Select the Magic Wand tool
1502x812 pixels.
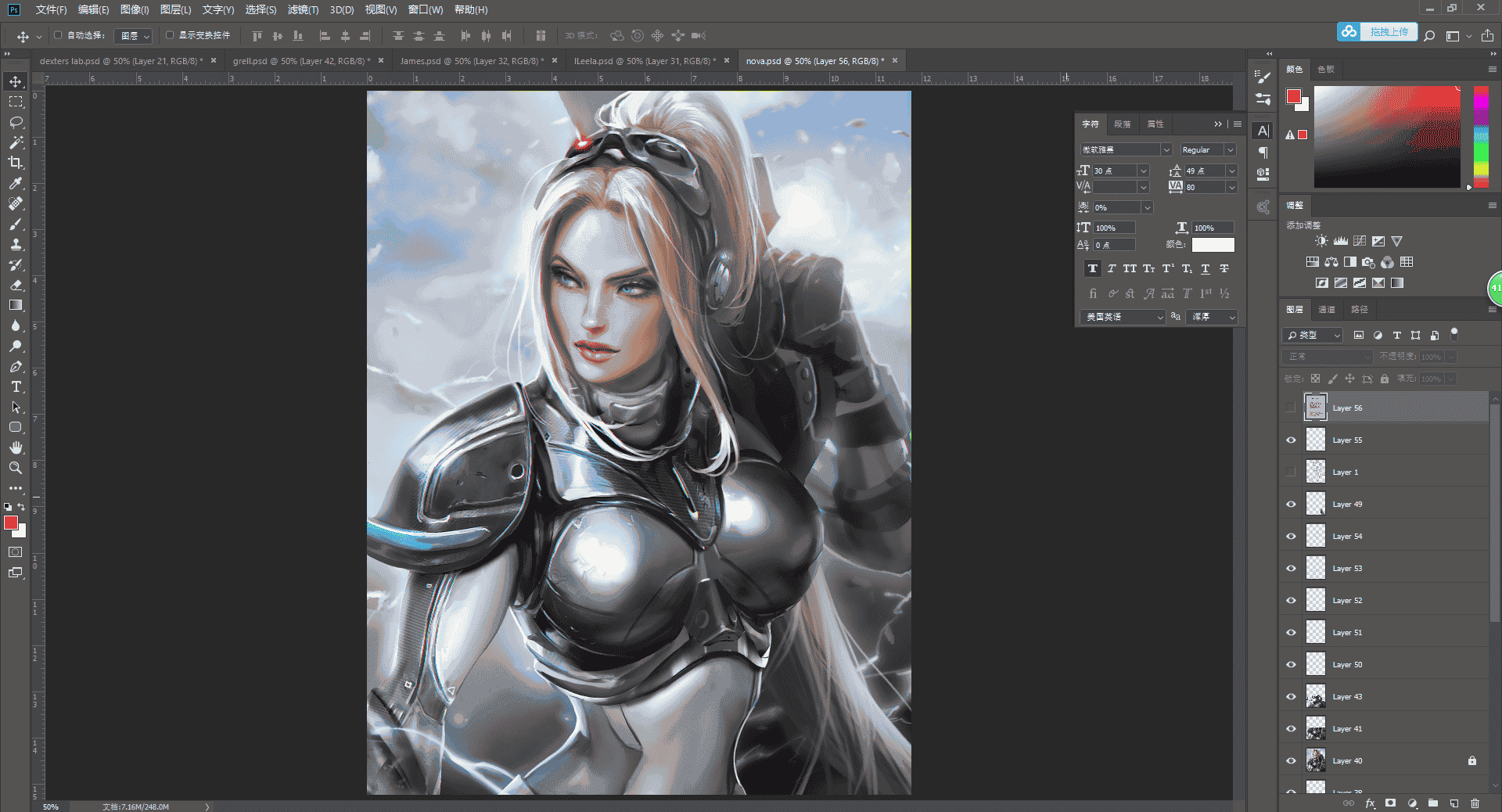coord(16,142)
